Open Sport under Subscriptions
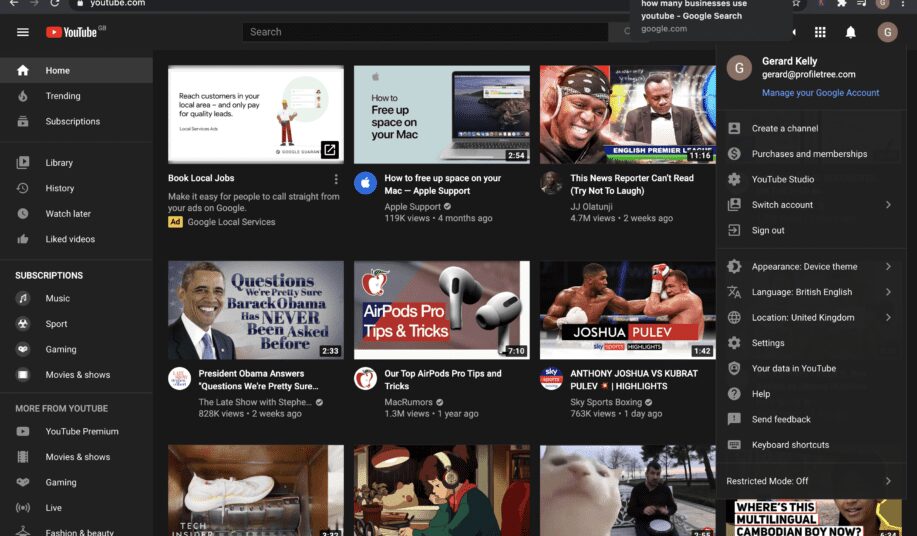The width and height of the screenshot is (917, 536). [76, 324]
